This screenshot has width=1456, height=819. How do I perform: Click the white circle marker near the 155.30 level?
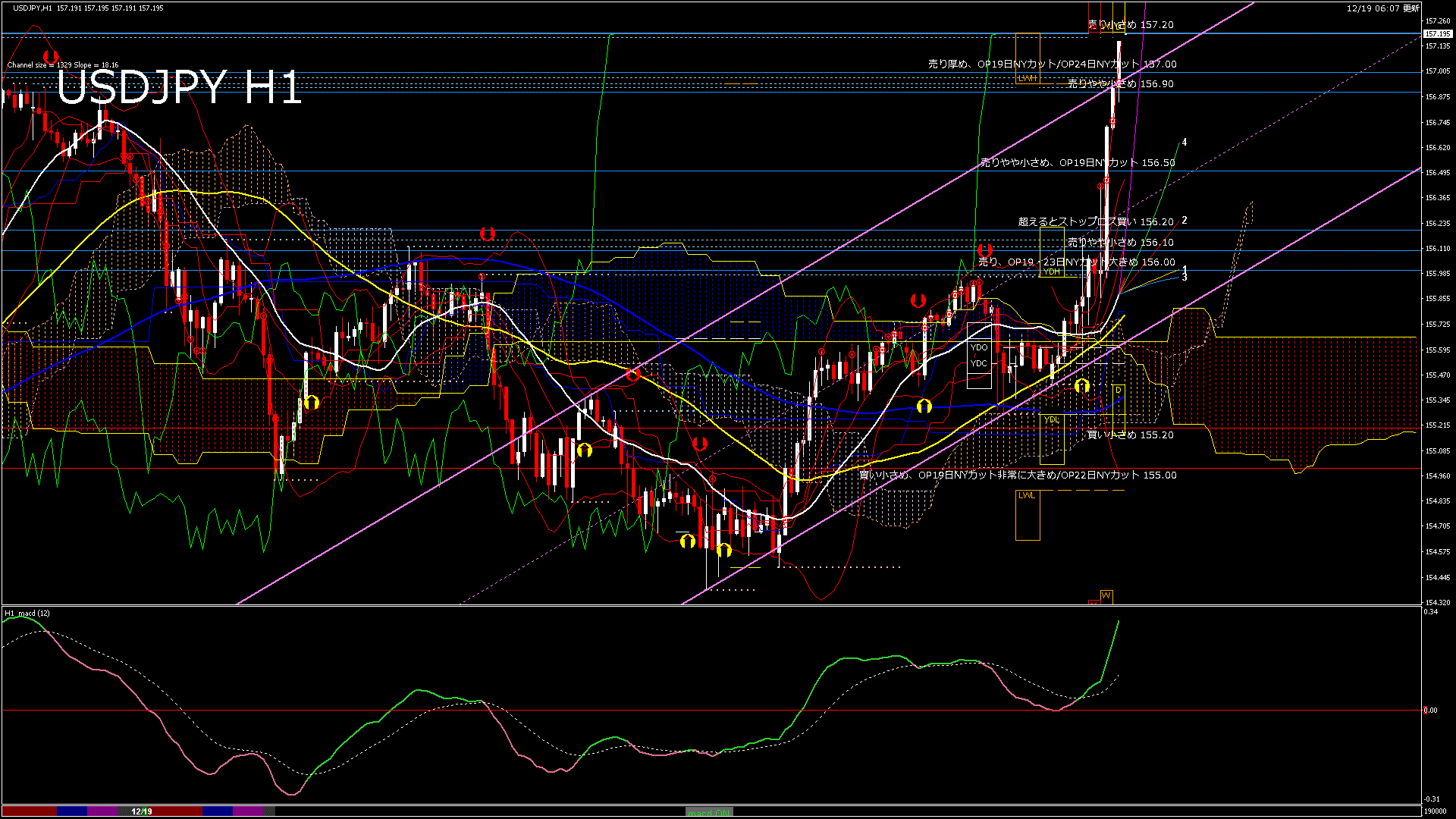923,406
